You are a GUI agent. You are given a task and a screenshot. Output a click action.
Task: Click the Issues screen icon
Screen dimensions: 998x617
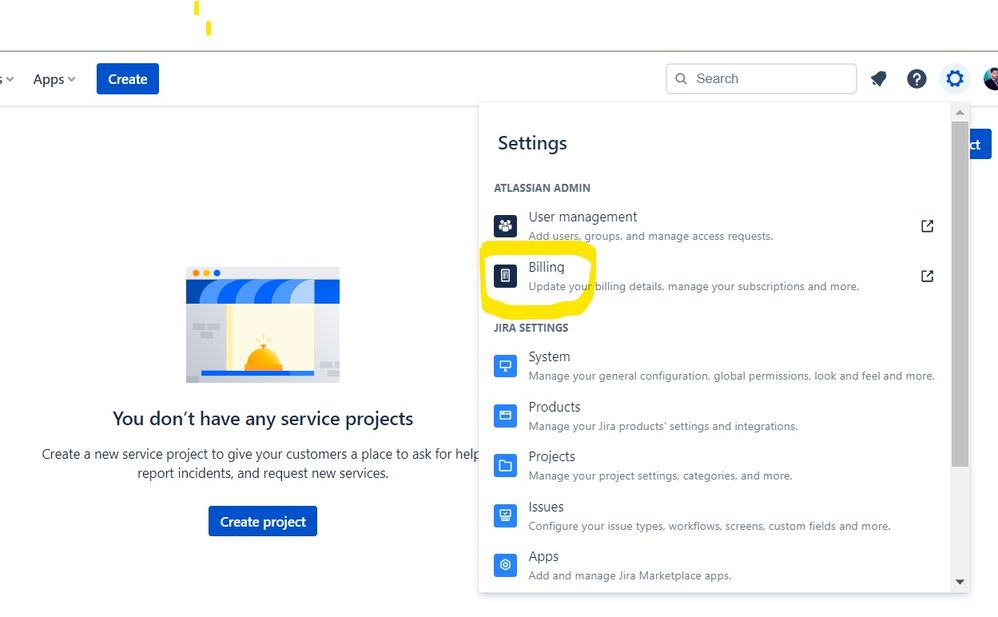[505, 515]
